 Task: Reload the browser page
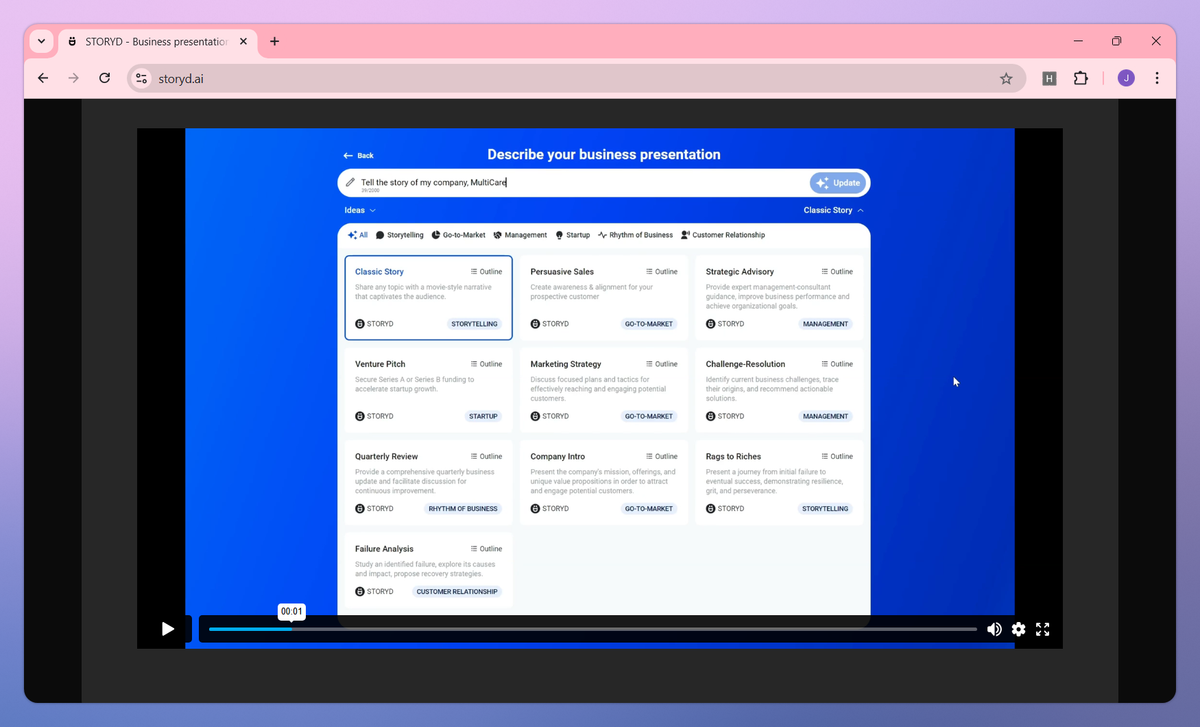[x=104, y=78]
